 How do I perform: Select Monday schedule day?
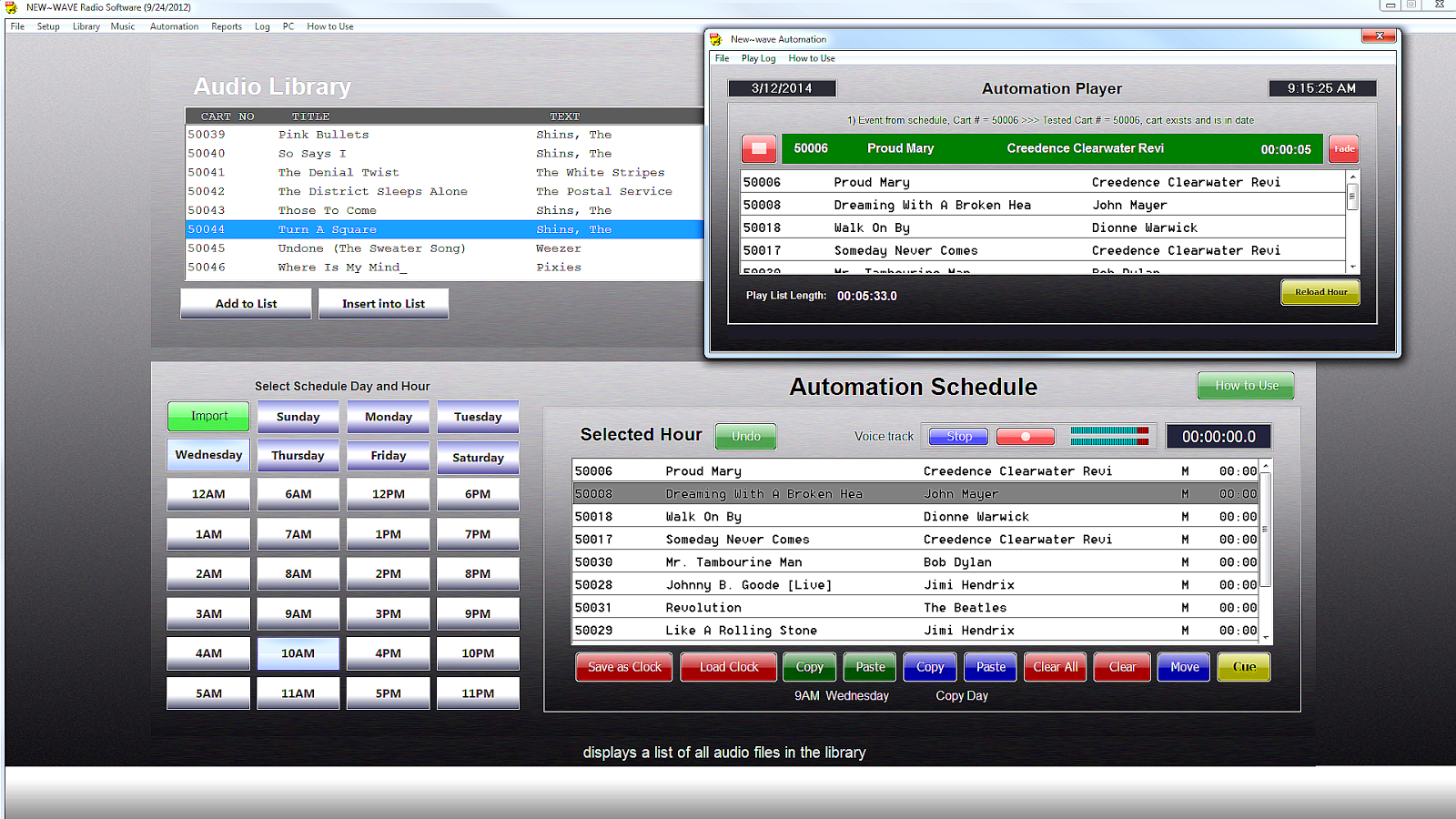pos(388,417)
